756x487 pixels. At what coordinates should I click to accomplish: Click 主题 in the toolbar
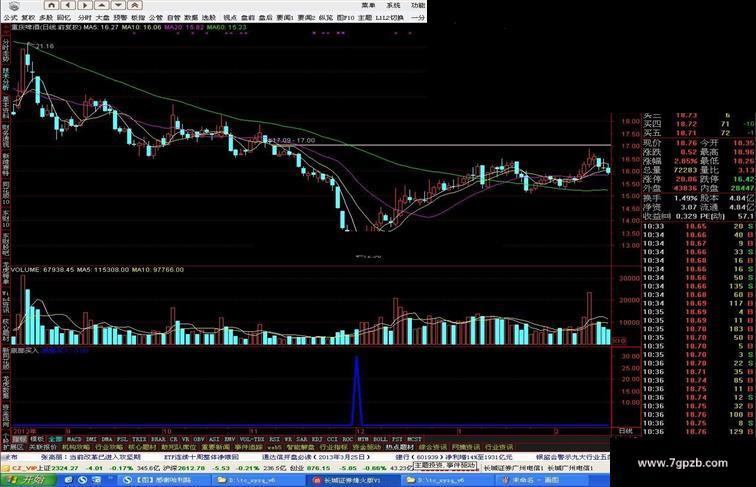coord(365,18)
